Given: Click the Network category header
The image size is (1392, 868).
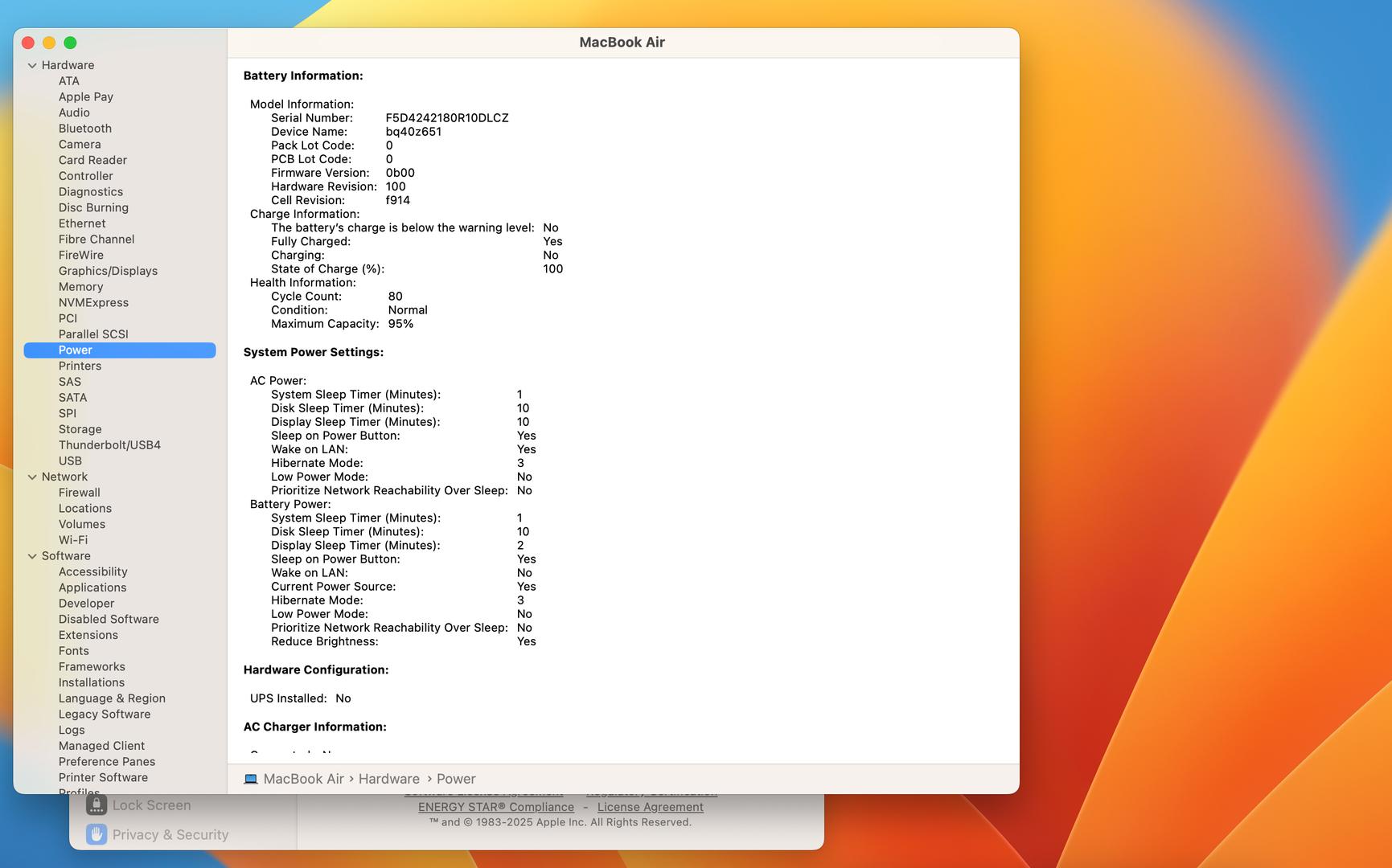Looking at the screenshot, I should [64, 477].
